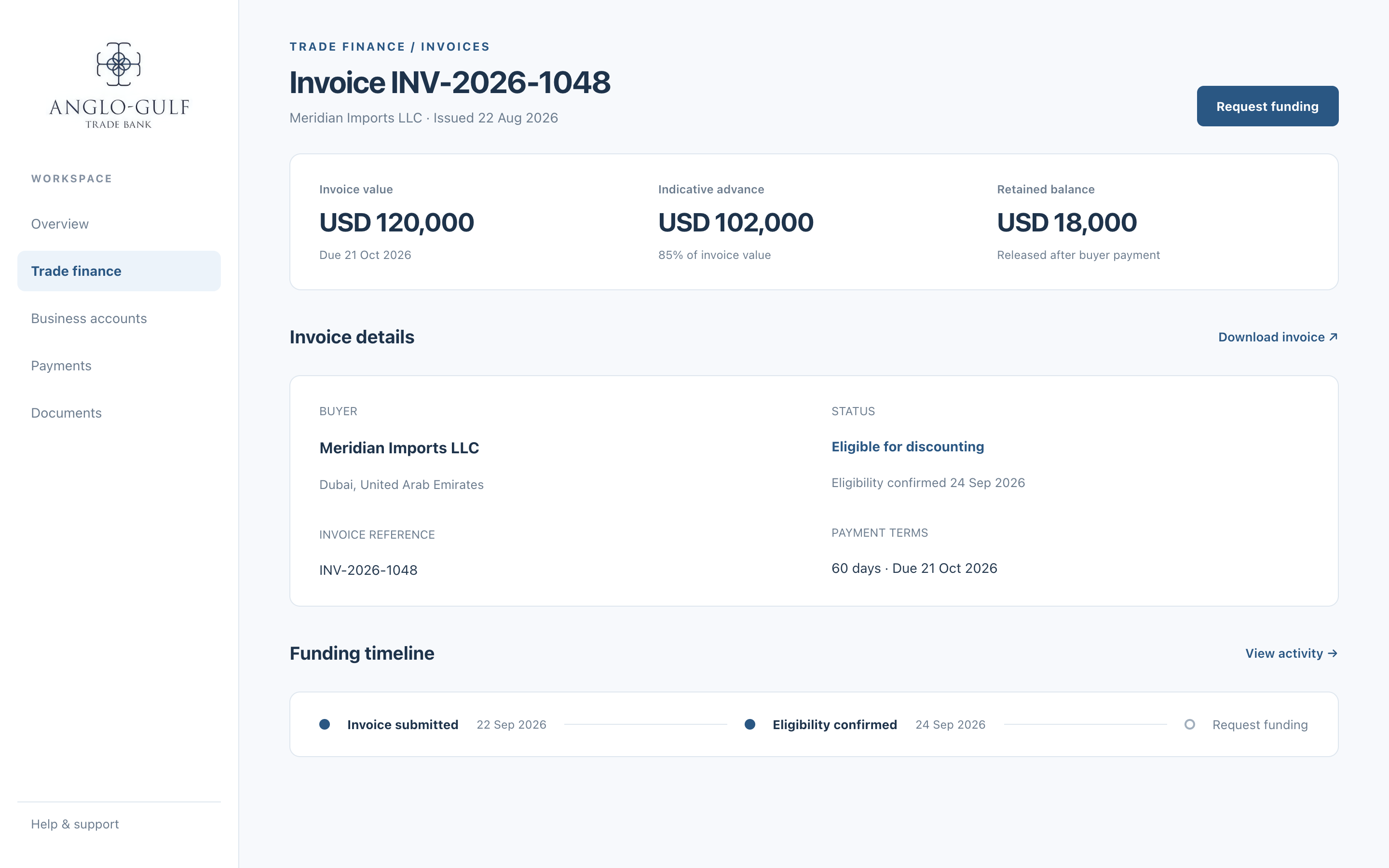Click the 24 Sep 2026 timeline date

pos(951,724)
